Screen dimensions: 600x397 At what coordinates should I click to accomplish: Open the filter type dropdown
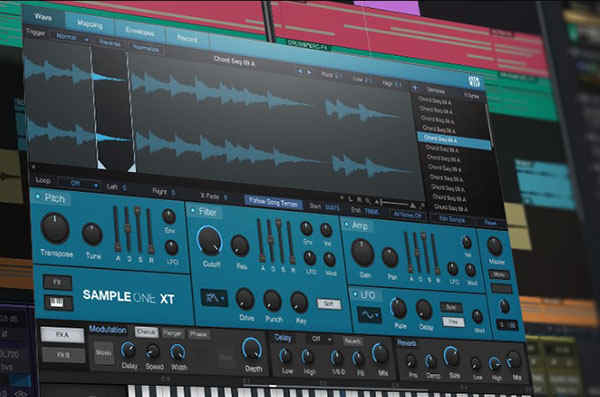point(214,297)
